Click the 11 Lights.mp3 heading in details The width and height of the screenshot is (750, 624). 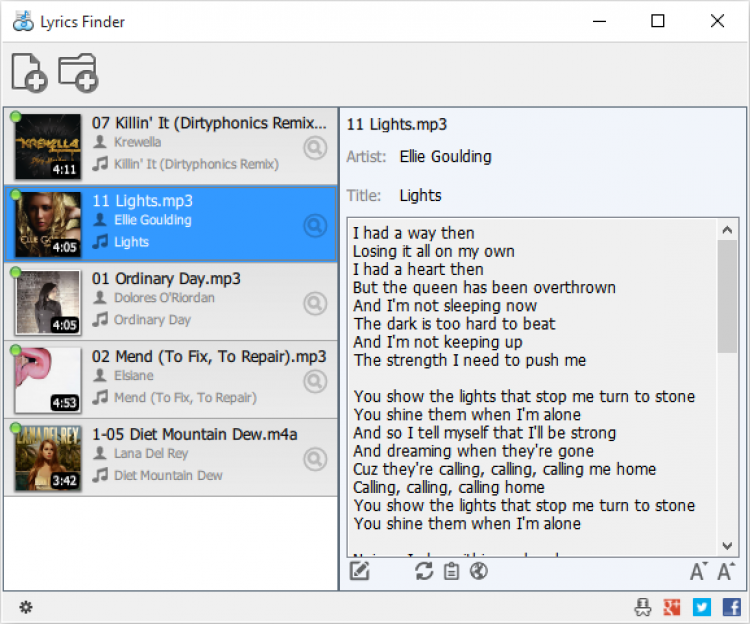click(397, 124)
